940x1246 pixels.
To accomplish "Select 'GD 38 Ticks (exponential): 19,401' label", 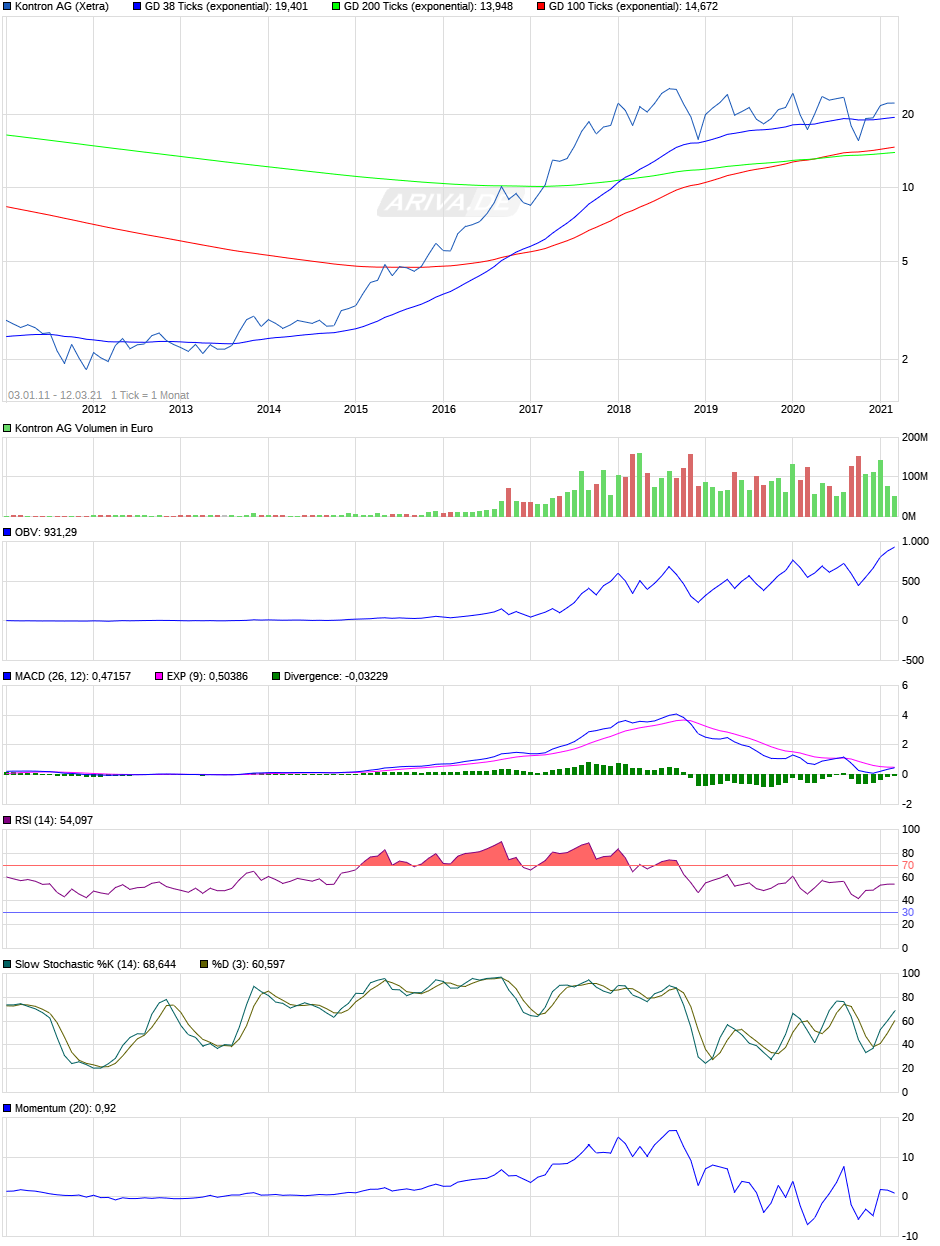I will coord(226,6).
